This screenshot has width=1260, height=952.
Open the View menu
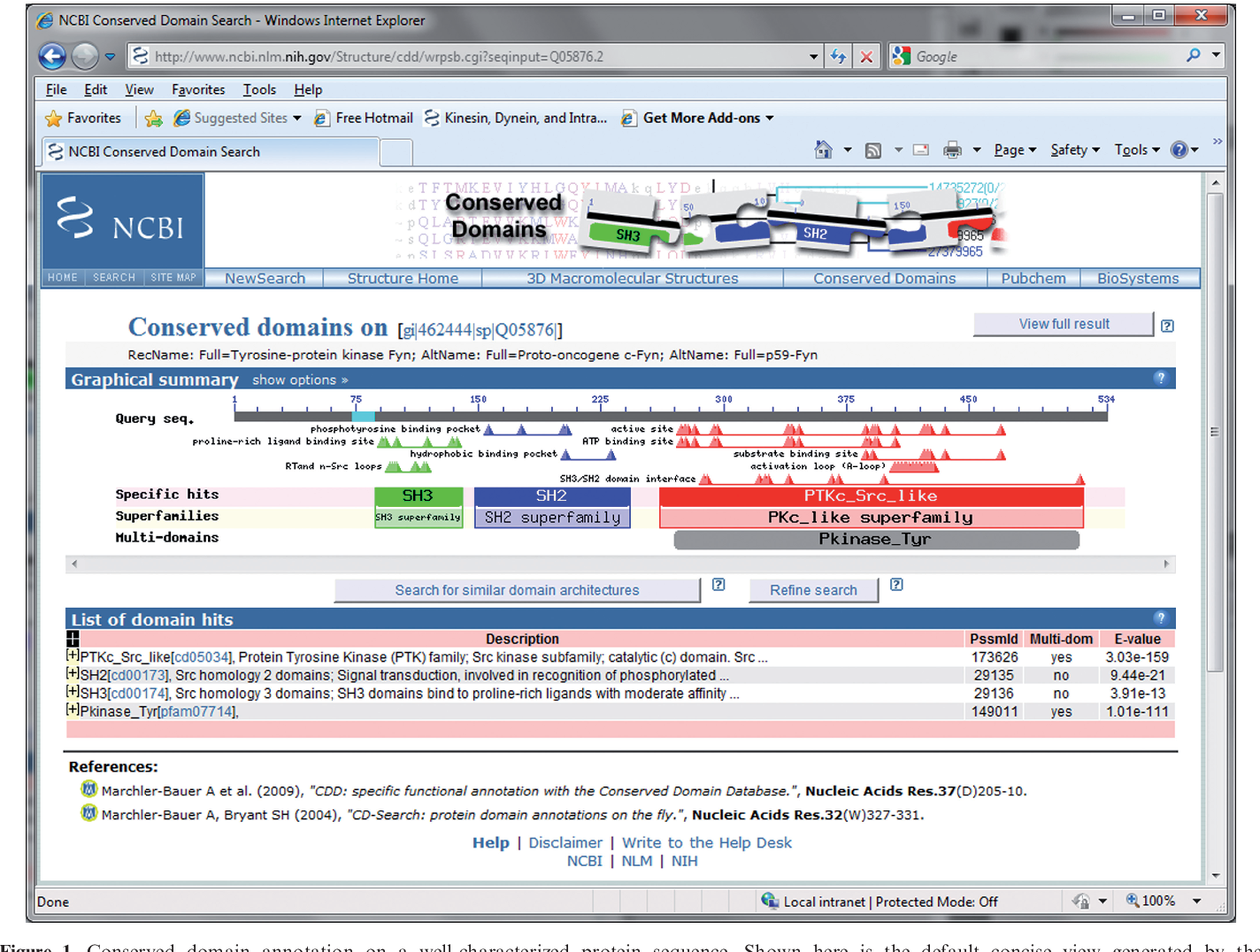(139, 89)
